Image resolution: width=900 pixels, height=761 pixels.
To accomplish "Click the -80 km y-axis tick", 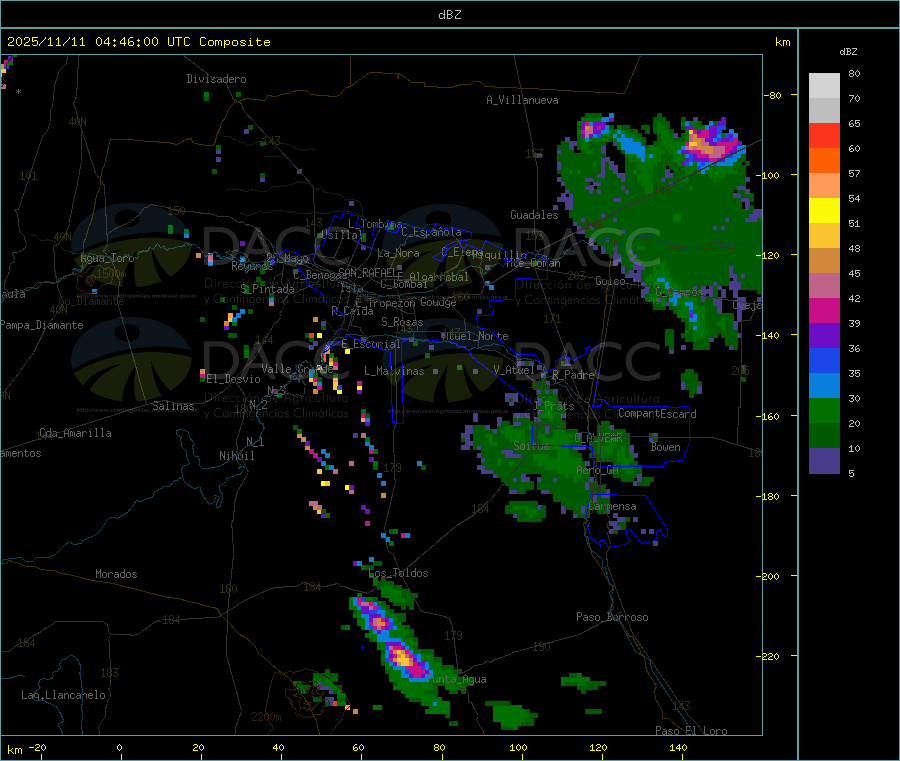I will (773, 95).
